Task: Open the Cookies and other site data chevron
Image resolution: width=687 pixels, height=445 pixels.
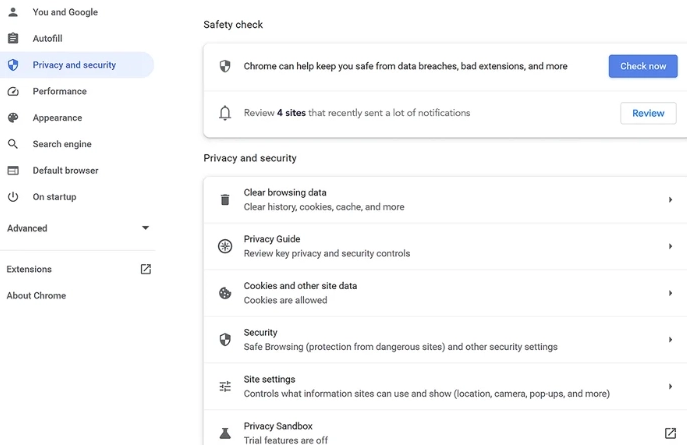Action: (670, 293)
